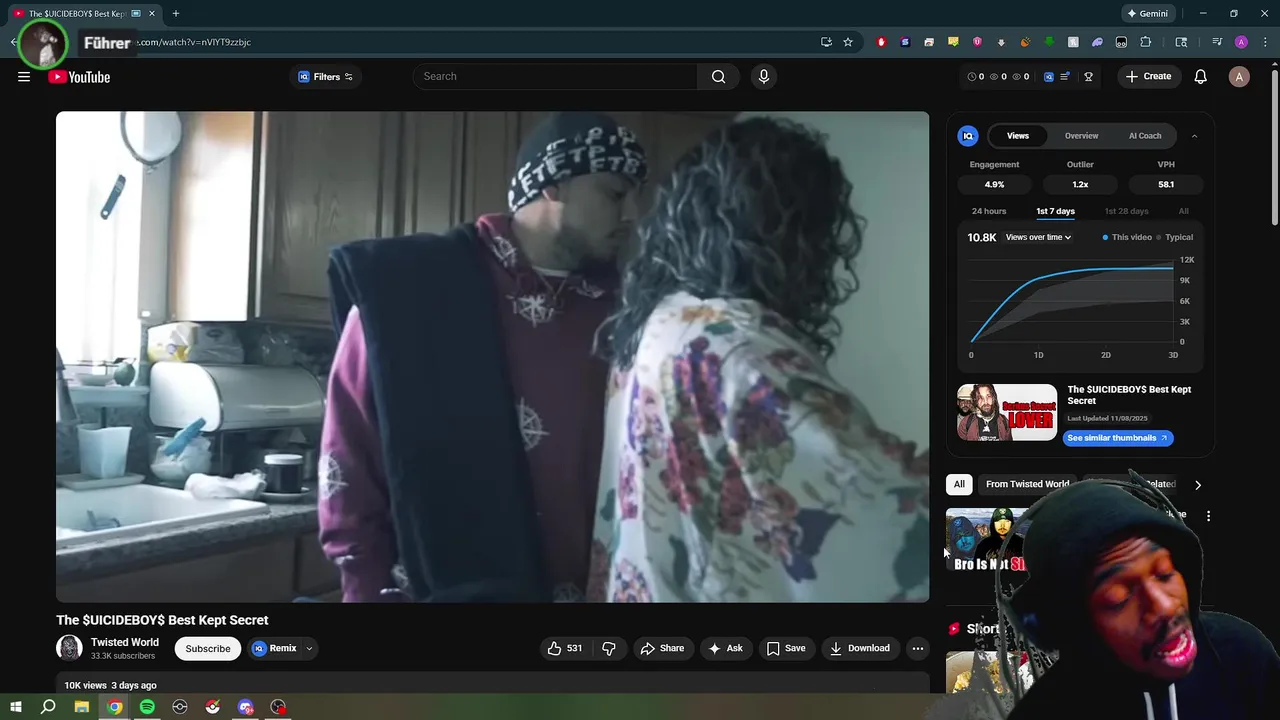This screenshot has width=1280, height=720.
Task: Click the install app icon in address bar
Action: tap(826, 42)
